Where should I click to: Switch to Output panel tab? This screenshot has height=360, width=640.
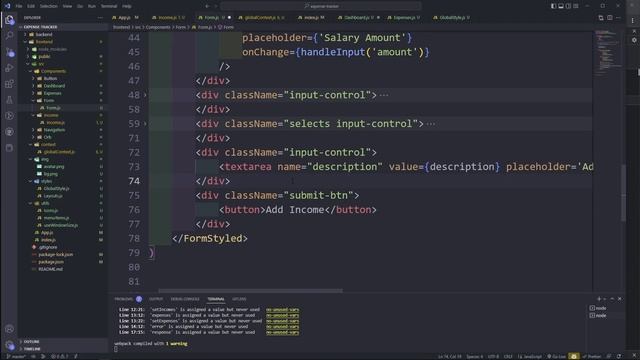click(x=156, y=299)
